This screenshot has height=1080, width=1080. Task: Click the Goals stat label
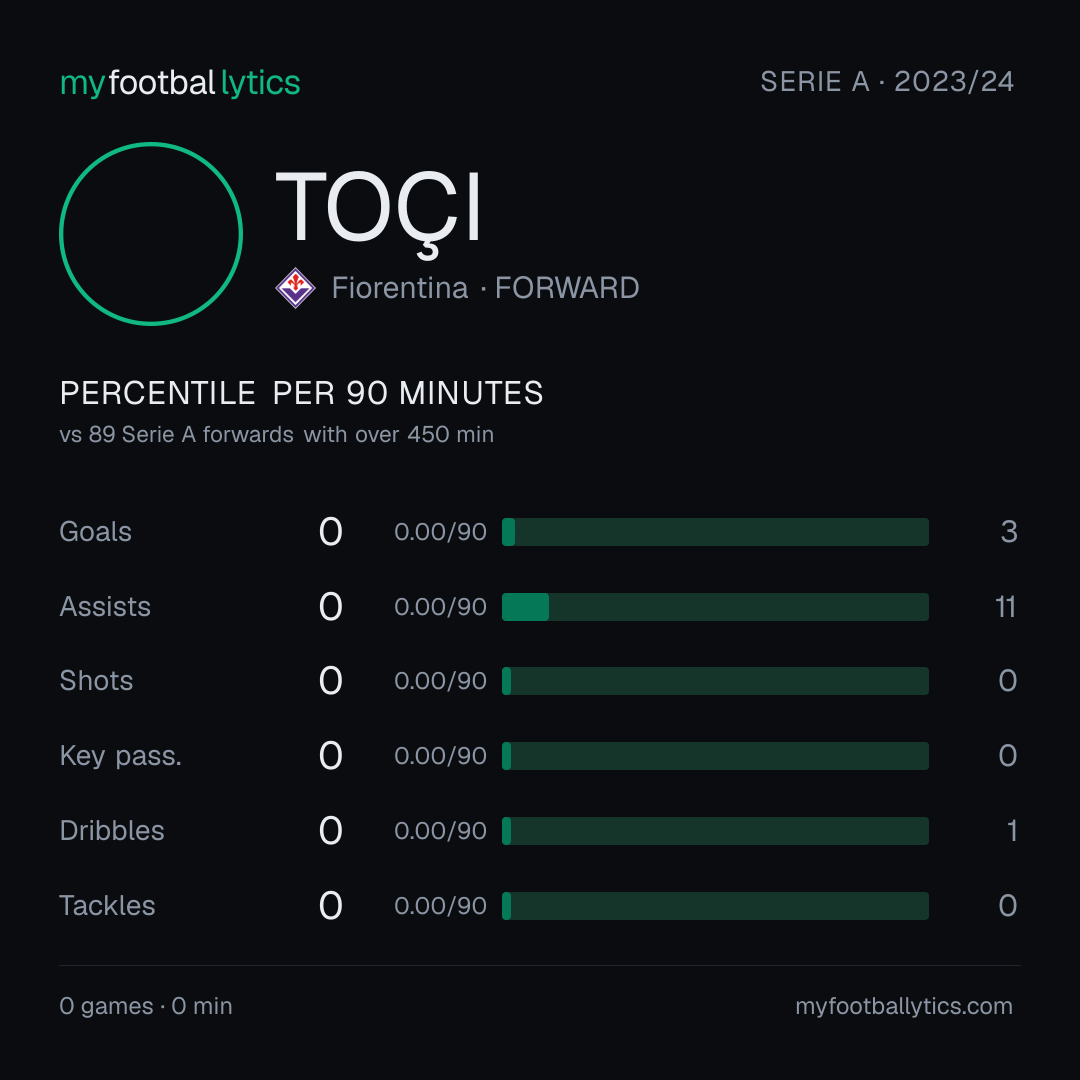(95, 532)
